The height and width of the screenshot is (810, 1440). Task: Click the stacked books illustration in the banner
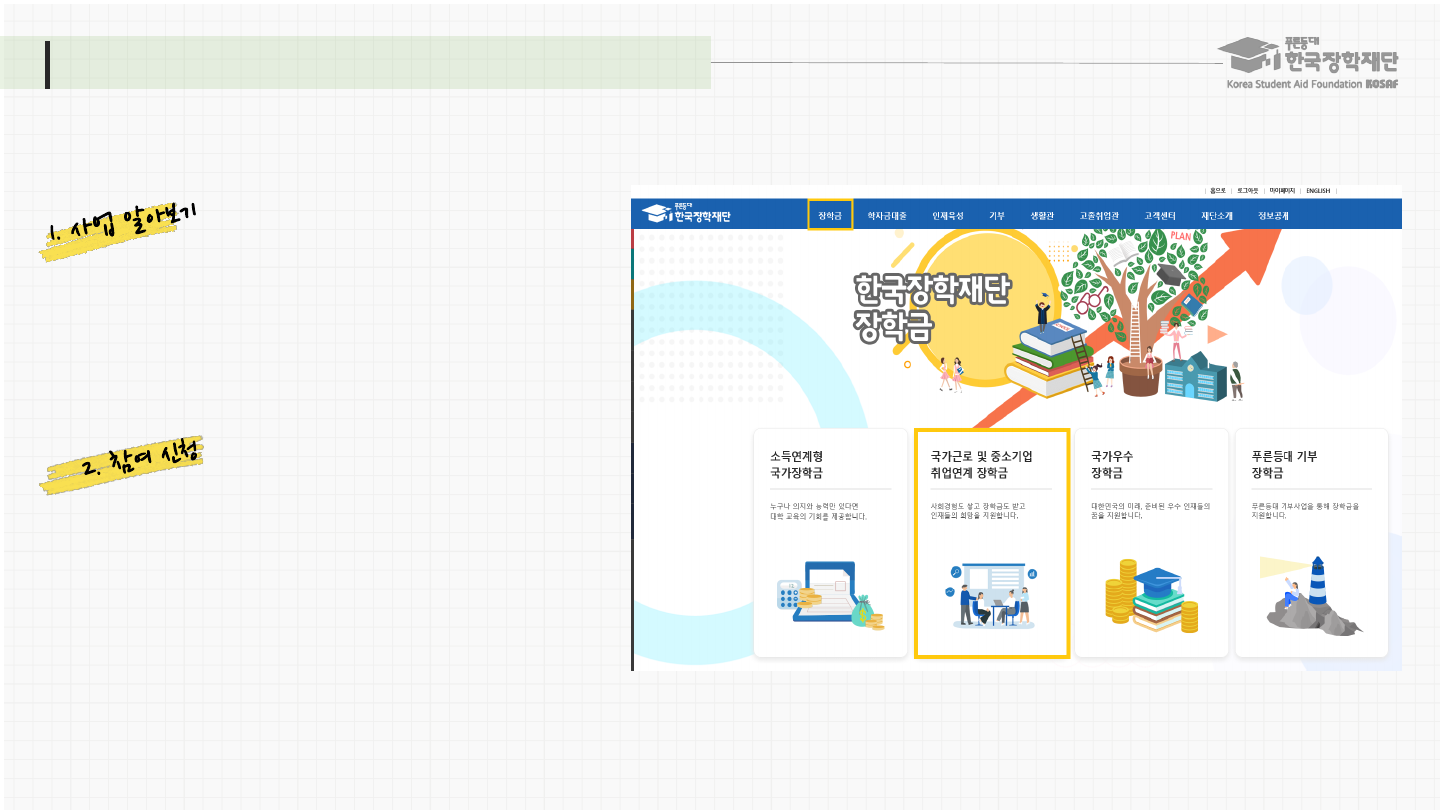coord(1048,358)
